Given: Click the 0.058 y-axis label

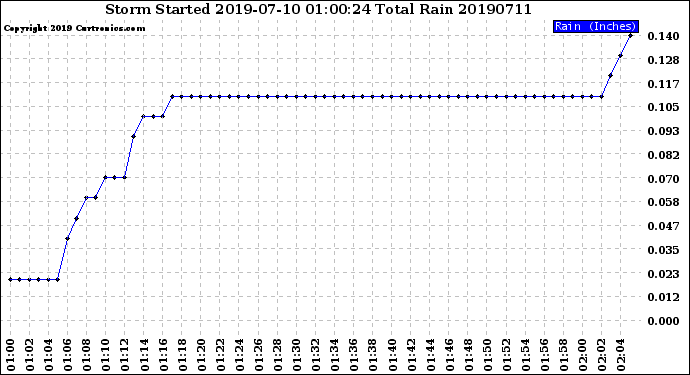Looking at the screenshot, I should coord(663,202).
